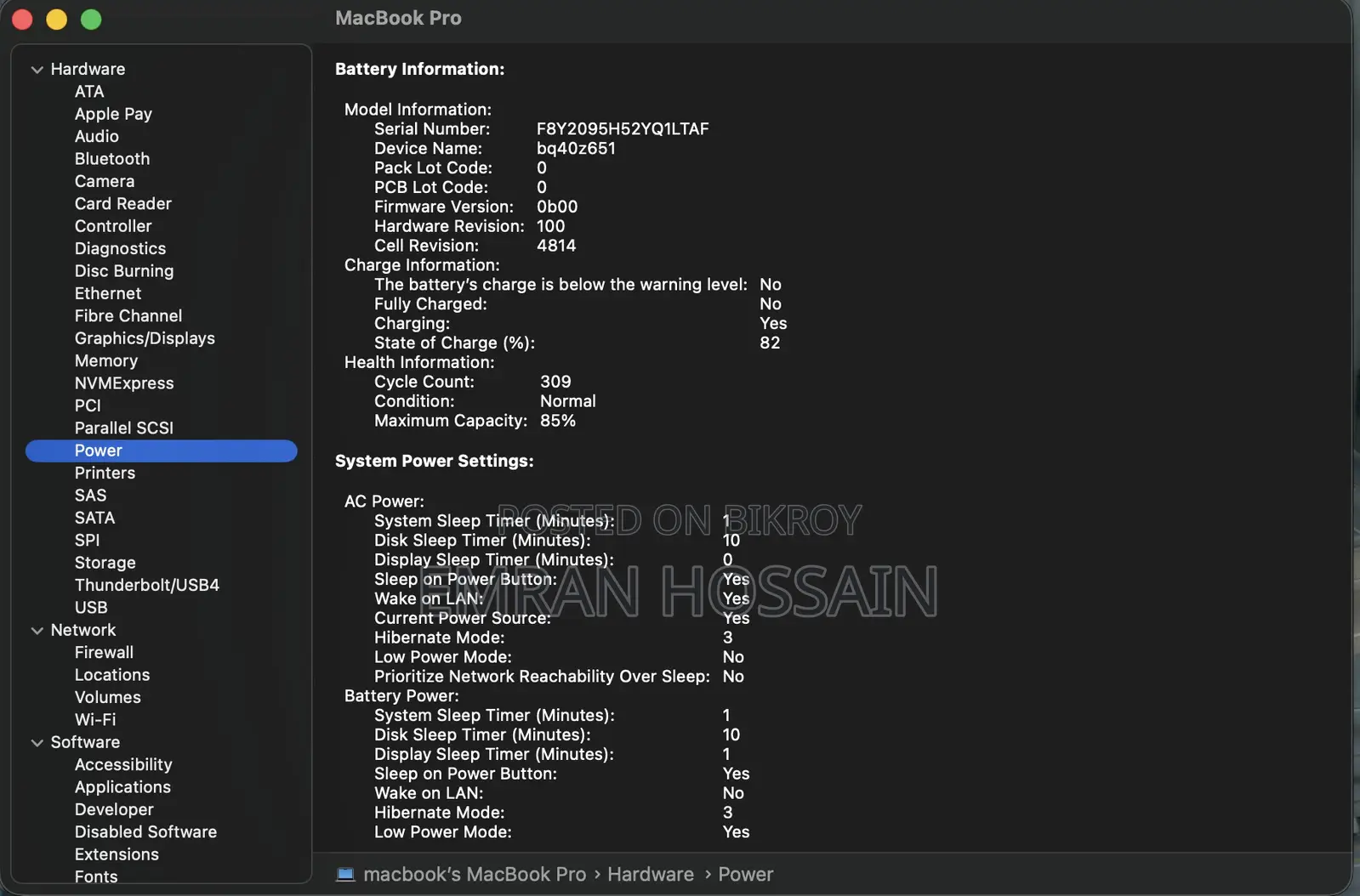
Task: View the Diagnostics section
Action: 121,248
